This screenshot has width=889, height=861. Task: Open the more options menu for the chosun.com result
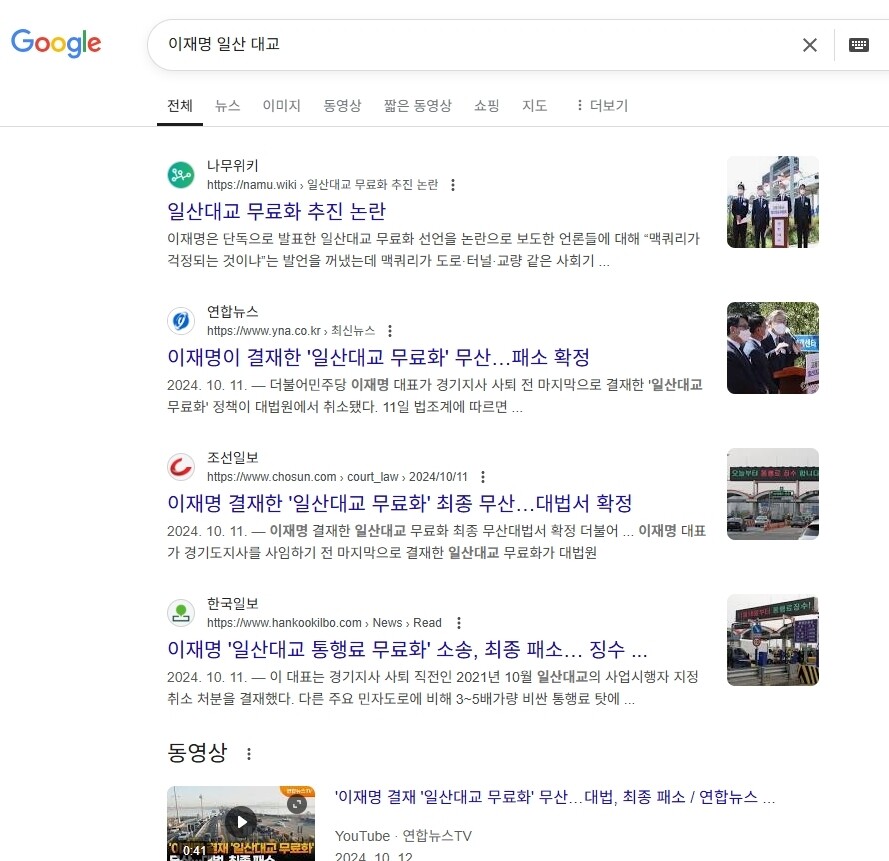pos(482,477)
